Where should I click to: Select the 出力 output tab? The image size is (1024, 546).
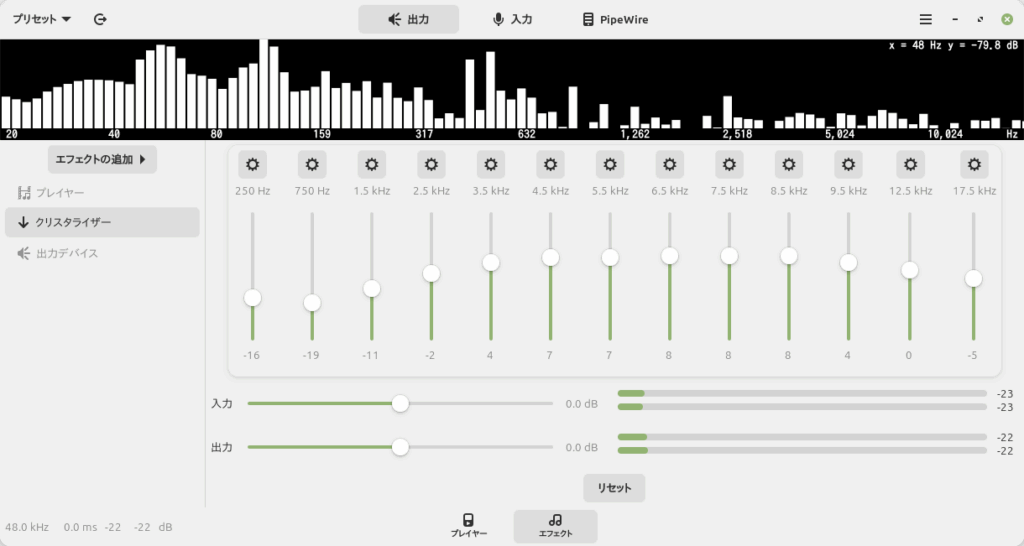(x=408, y=19)
